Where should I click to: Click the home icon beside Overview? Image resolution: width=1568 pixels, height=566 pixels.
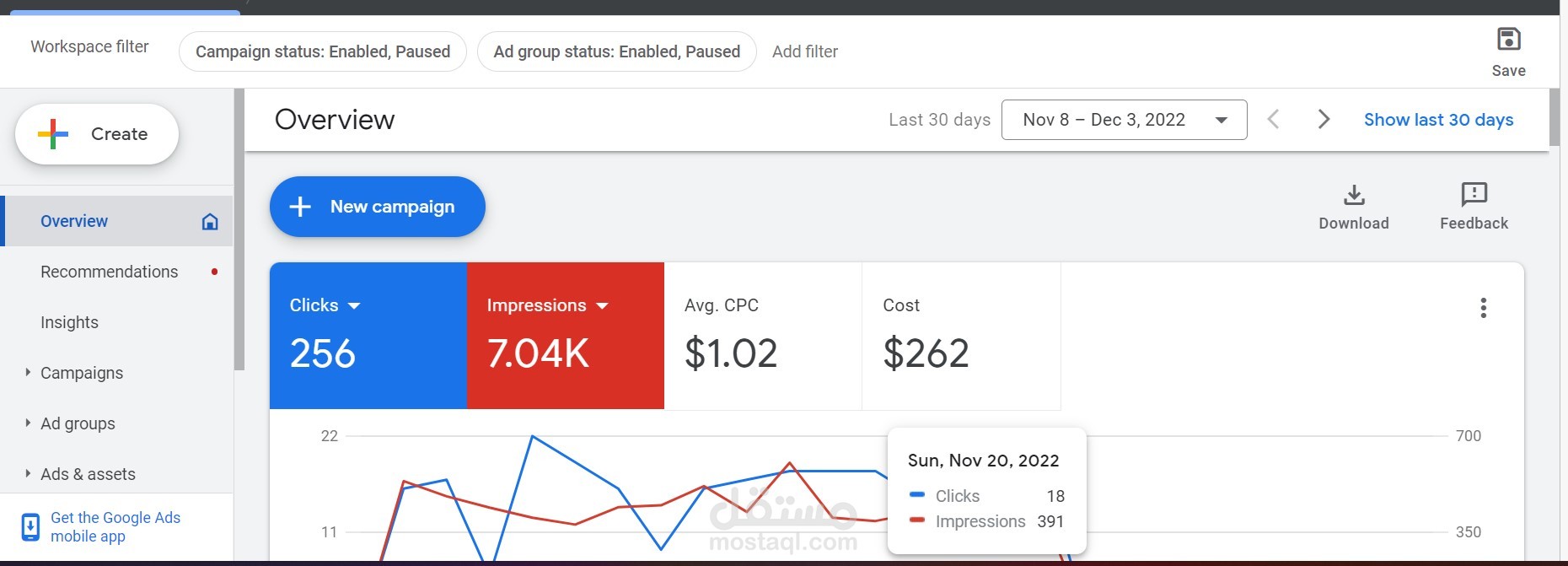pyautogui.click(x=210, y=221)
